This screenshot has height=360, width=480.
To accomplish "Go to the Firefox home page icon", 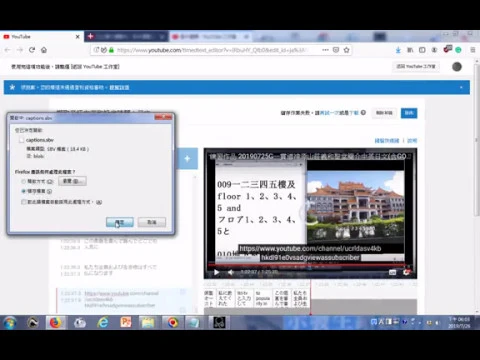I will (44, 50).
